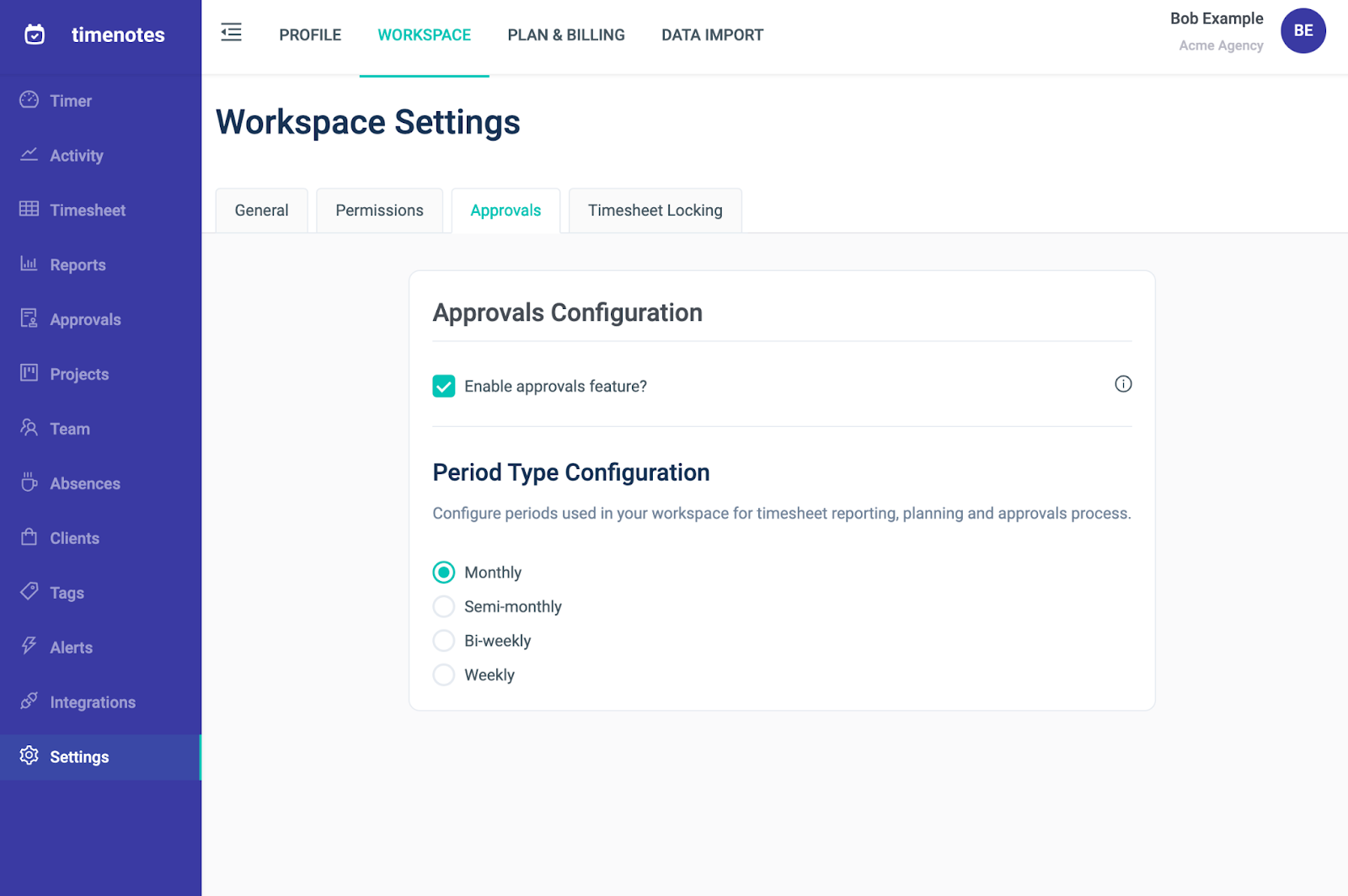Select the Semi-monthly period type
Image resolution: width=1348 pixels, height=896 pixels.
pyautogui.click(x=444, y=606)
